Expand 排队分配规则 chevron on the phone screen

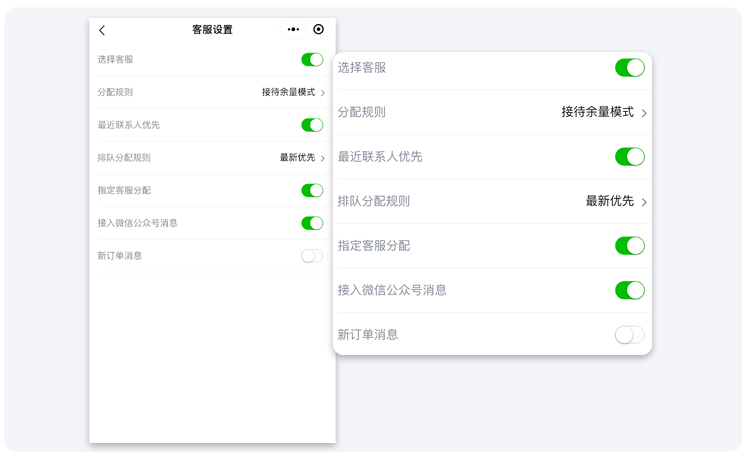323,158
